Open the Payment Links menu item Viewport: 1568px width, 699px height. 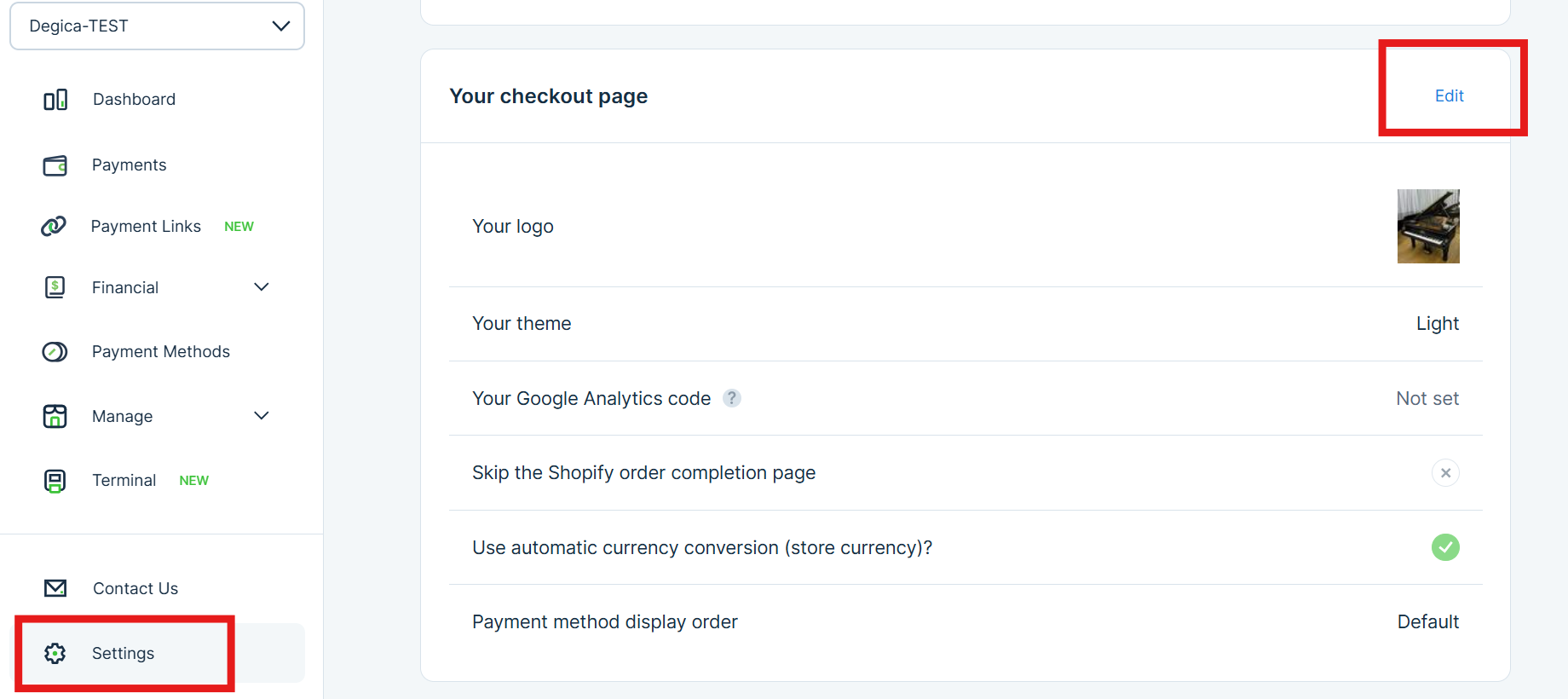pyautogui.click(x=146, y=226)
